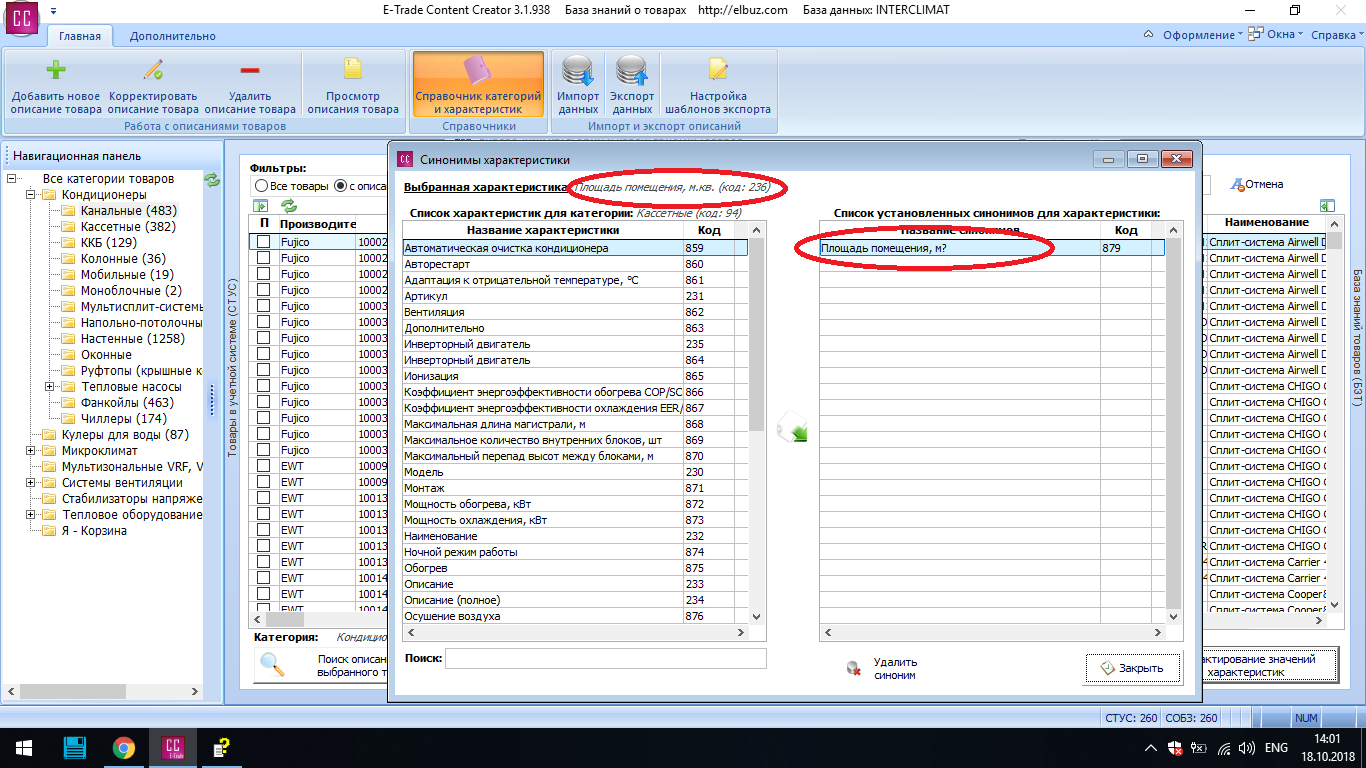
Task: Open product description preview
Action: 353,85
